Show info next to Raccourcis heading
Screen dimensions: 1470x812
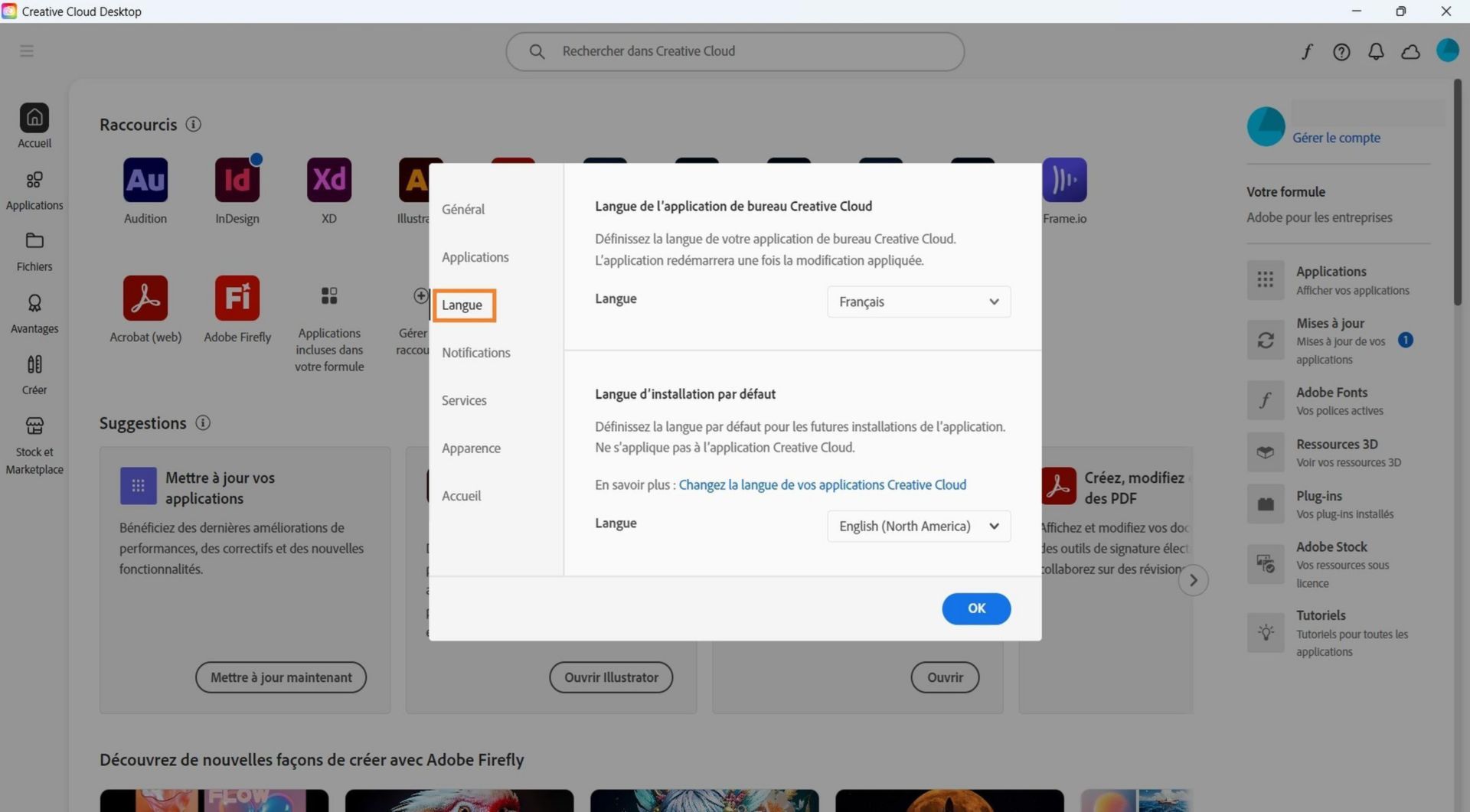pyautogui.click(x=194, y=124)
